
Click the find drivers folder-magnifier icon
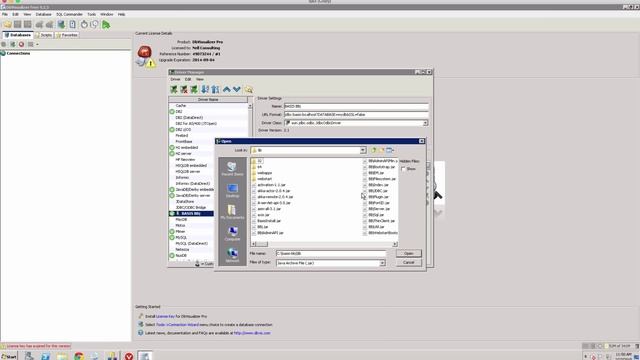coord(249,89)
